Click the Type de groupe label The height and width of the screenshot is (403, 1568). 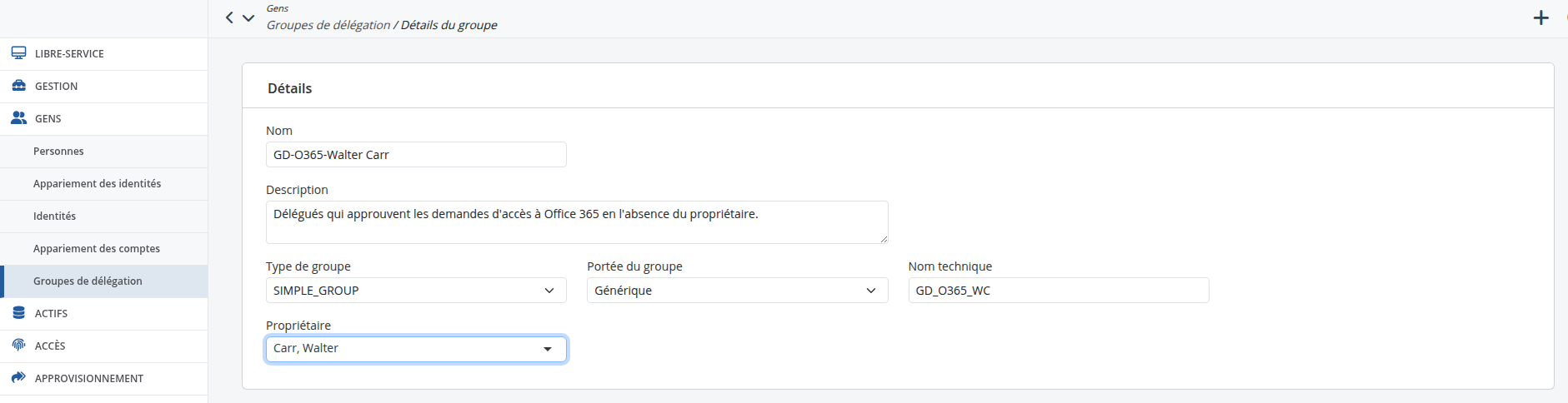click(308, 266)
